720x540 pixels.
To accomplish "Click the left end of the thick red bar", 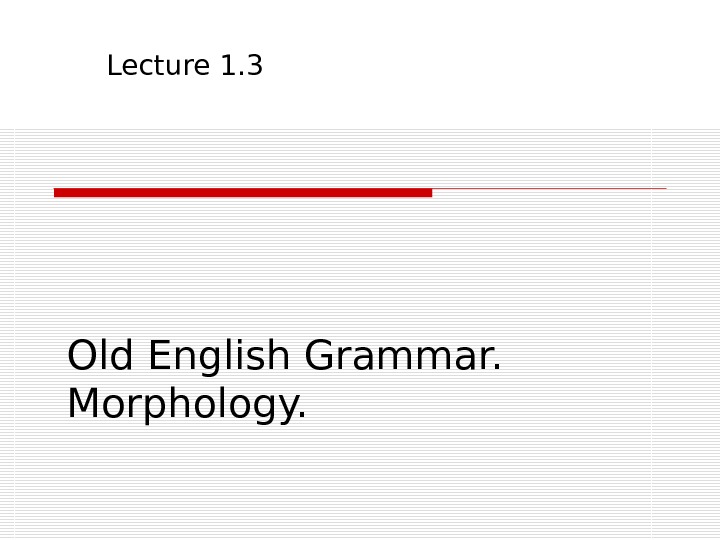I will click(58, 192).
